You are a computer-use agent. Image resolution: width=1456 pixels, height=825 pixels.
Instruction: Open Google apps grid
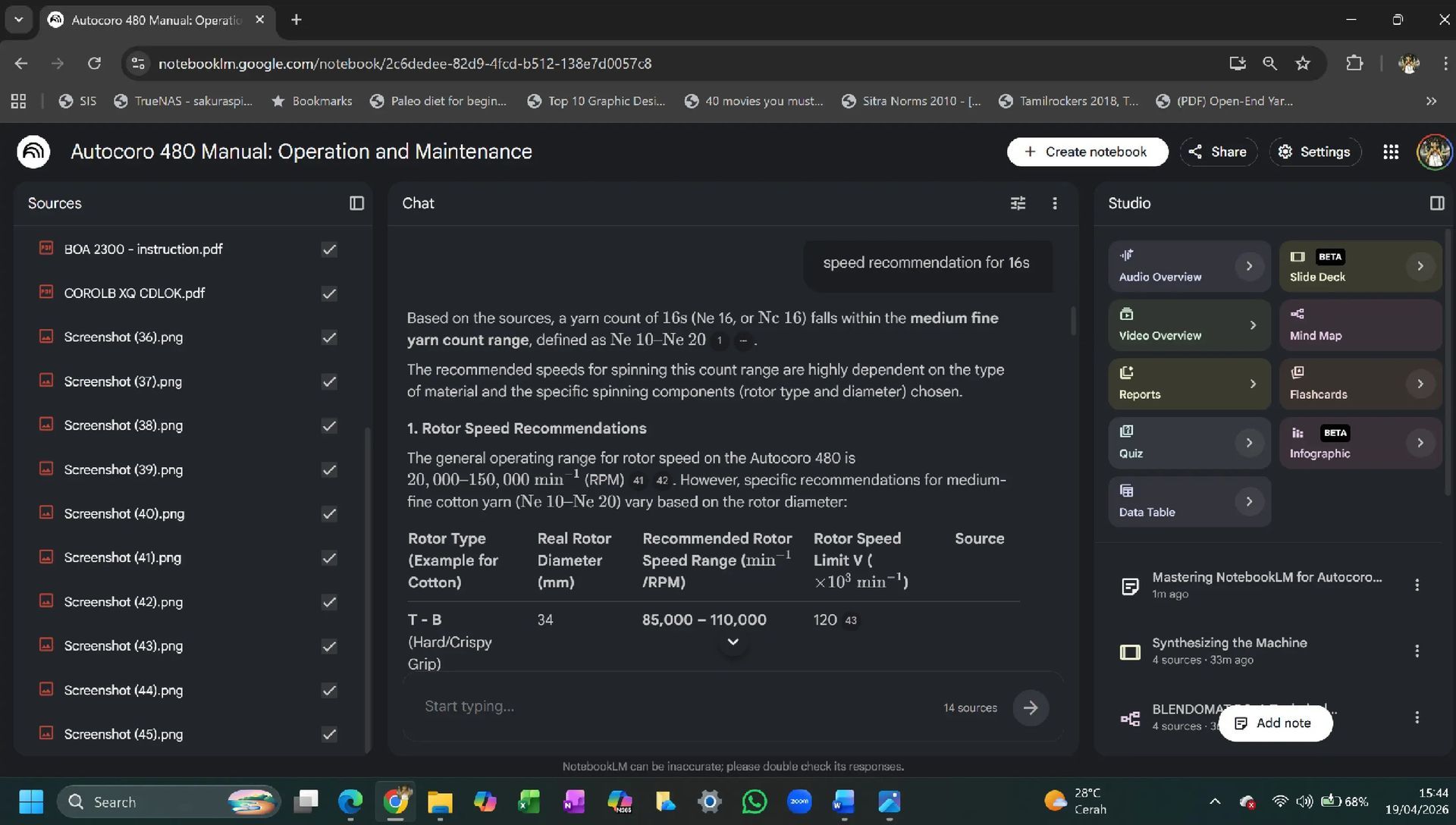pyautogui.click(x=1391, y=152)
